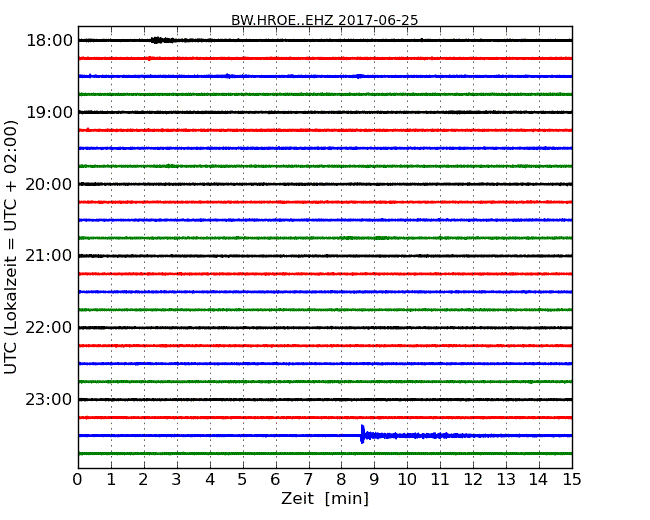Click x-axis tick label 10

point(407,480)
